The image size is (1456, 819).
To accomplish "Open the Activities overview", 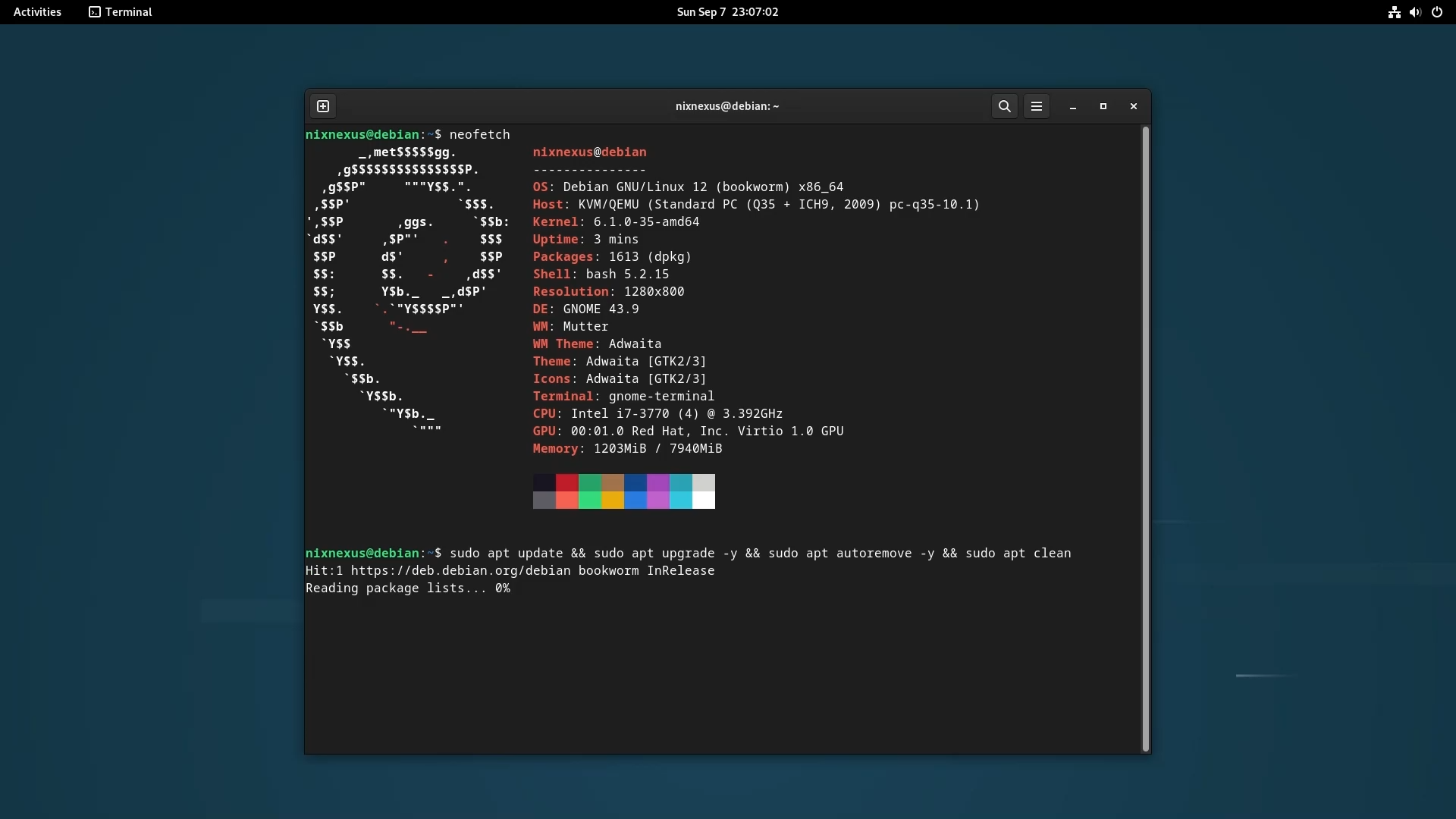I will tap(37, 12).
